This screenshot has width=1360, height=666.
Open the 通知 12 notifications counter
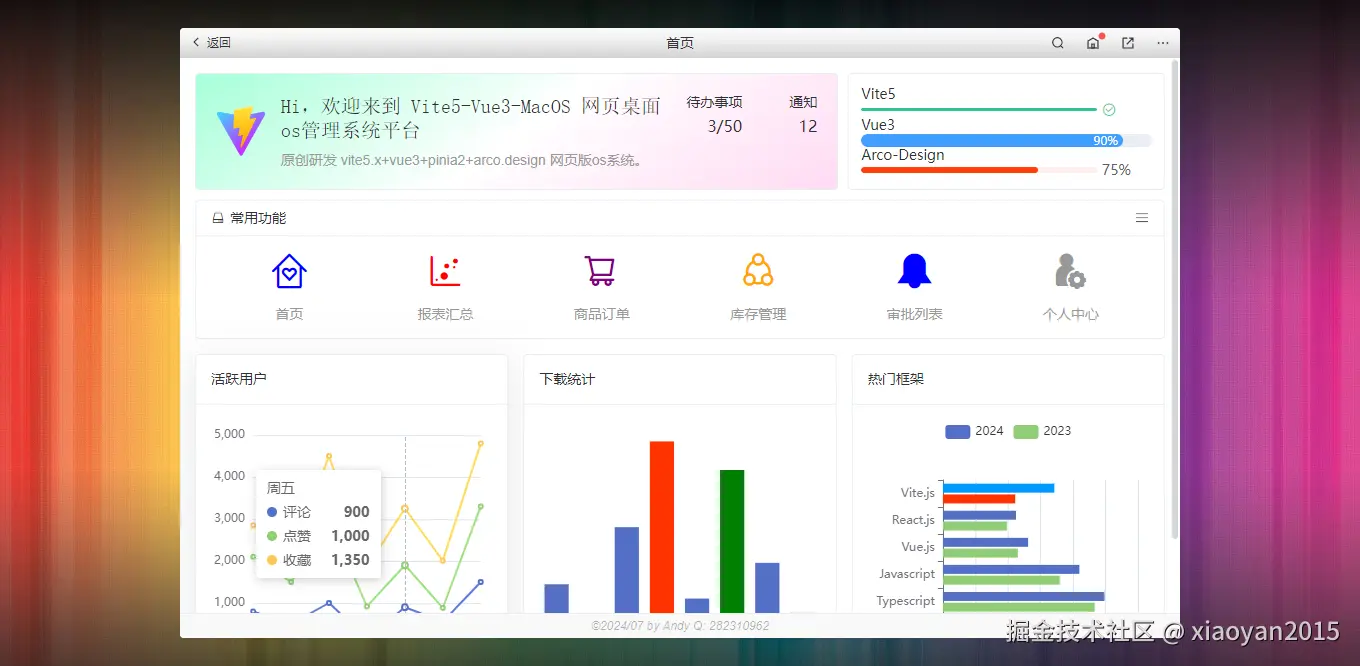click(802, 115)
